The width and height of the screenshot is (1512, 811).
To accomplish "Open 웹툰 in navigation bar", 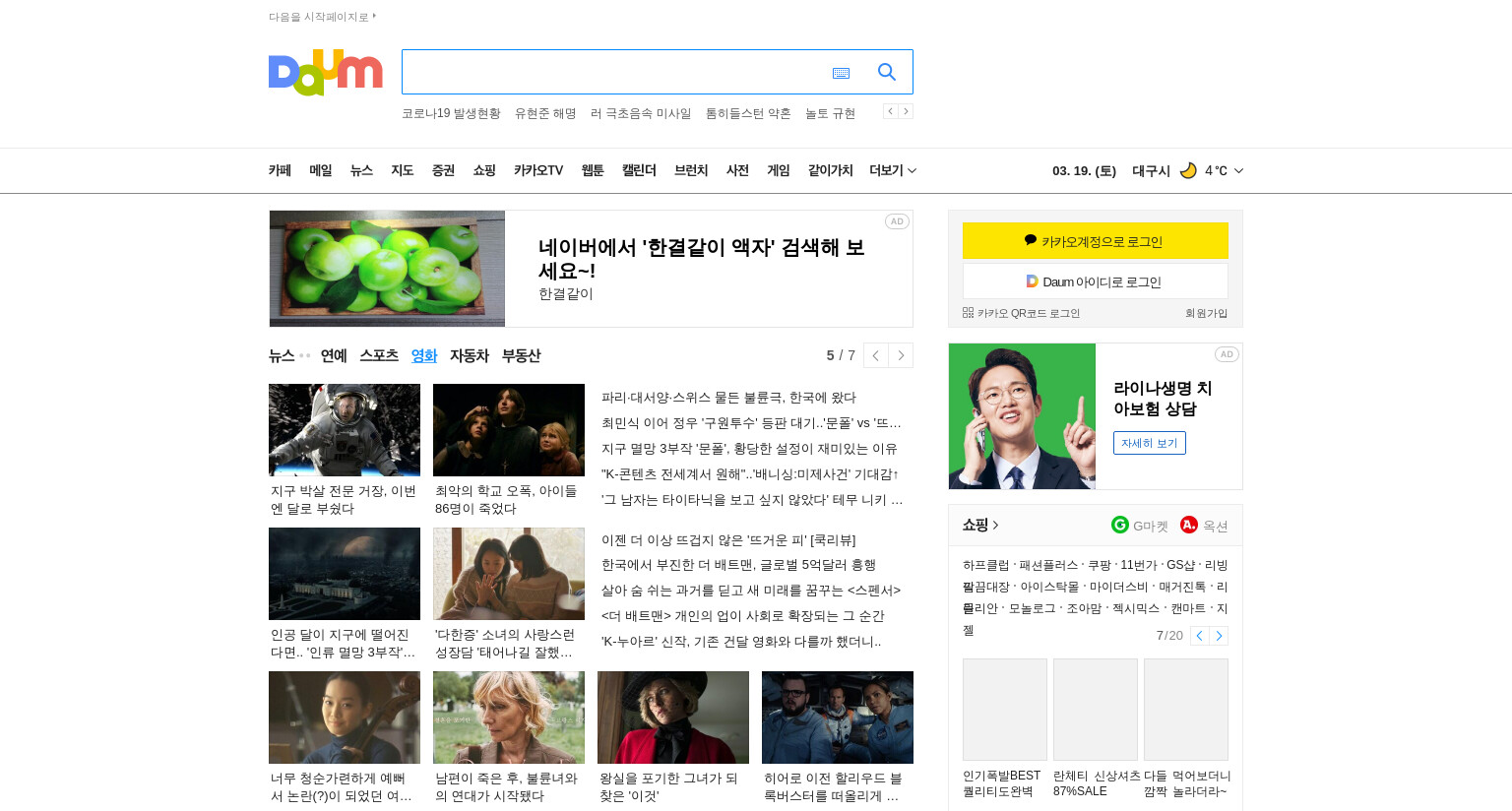I will click(593, 170).
